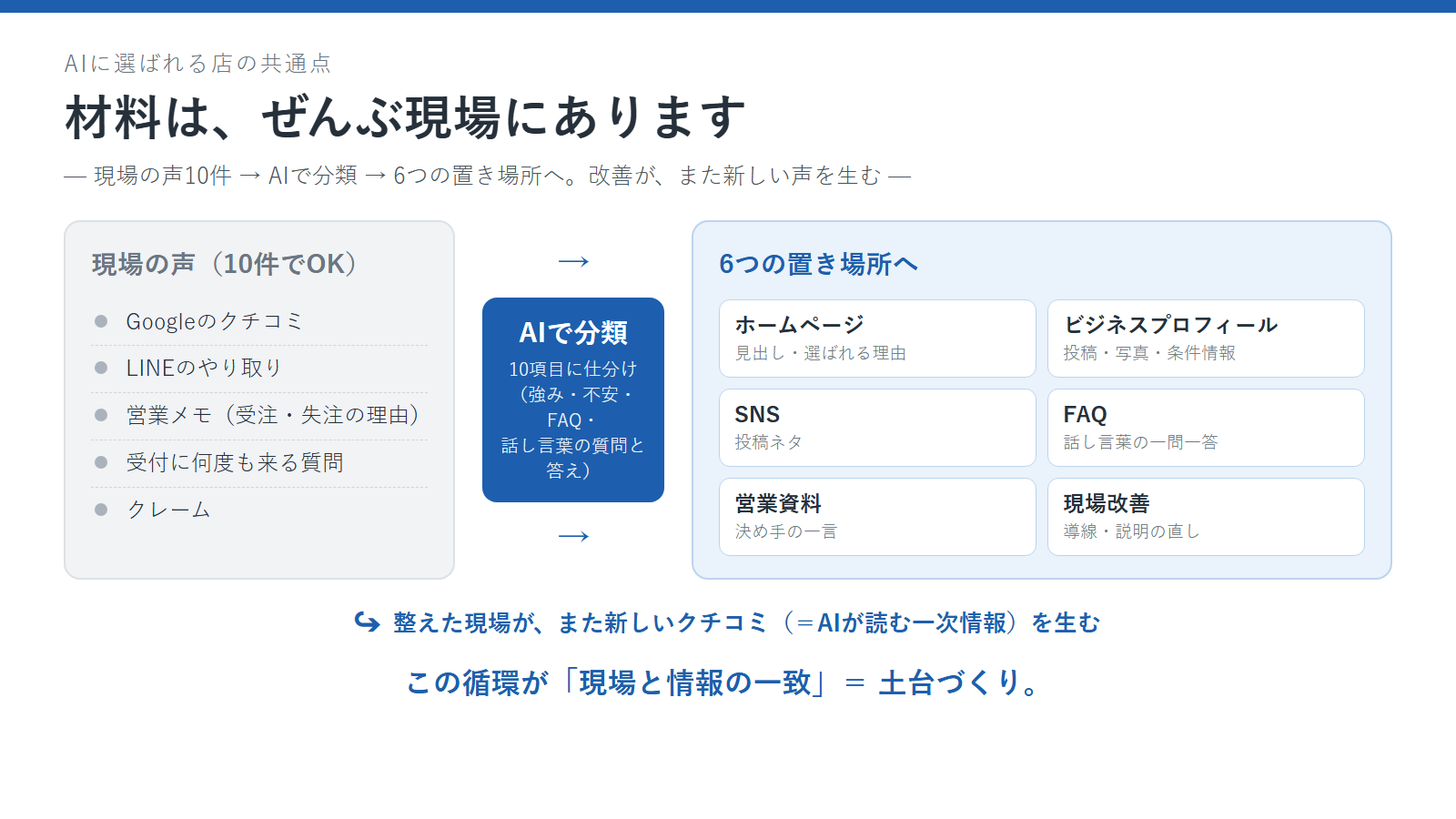Select the 'ホームページ' card
The image size is (1456, 819).
coord(877,339)
